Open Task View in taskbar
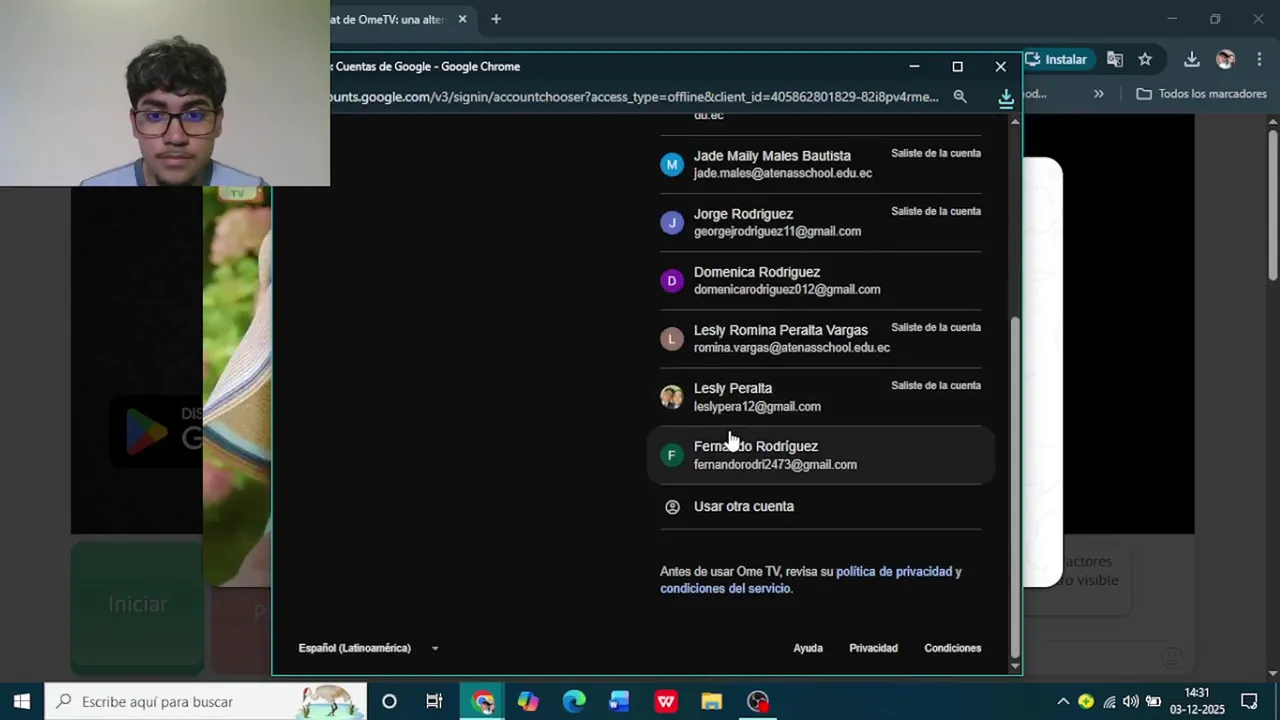The width and height of the screenshot is (1280, 720). [x=434, y=701]
